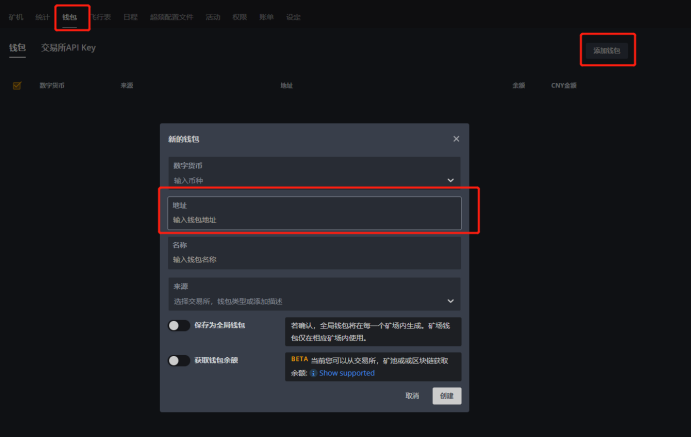
Task: Click the 创建 create button
Action: [x=447, y=396]
